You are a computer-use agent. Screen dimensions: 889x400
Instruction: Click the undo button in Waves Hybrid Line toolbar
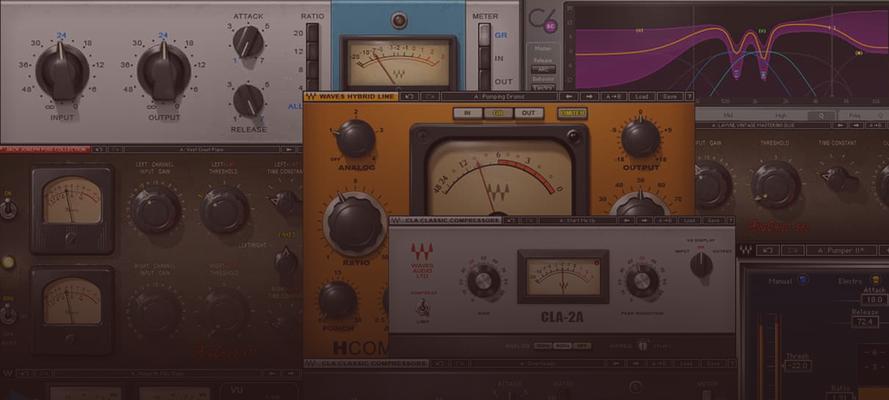(410, 97)
